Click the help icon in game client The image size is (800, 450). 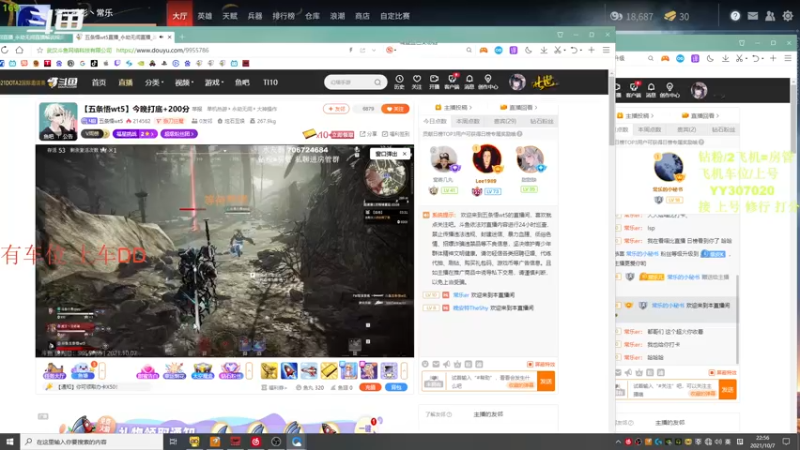coord(735,16)
